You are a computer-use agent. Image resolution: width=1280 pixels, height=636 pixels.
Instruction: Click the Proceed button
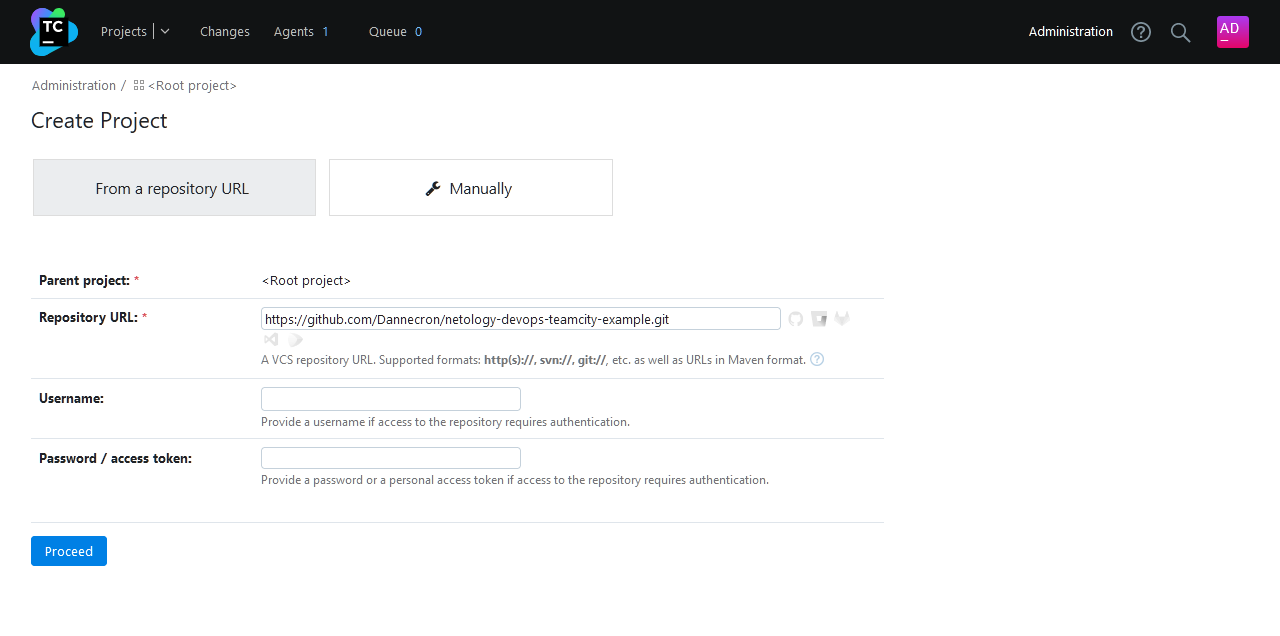(68, 550)
